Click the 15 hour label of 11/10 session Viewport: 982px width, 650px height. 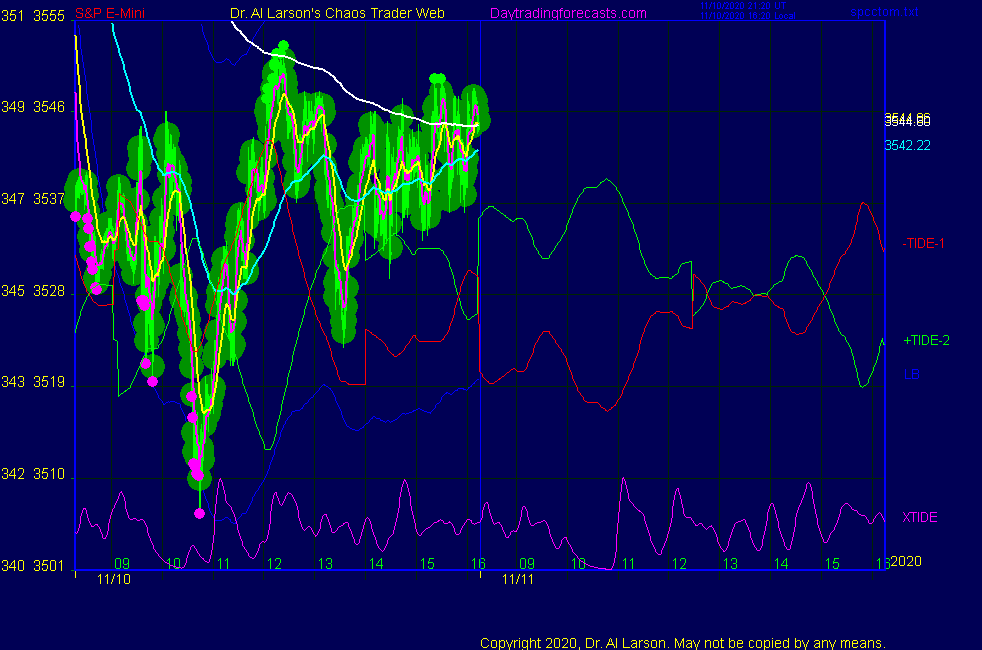pos(427,564)
